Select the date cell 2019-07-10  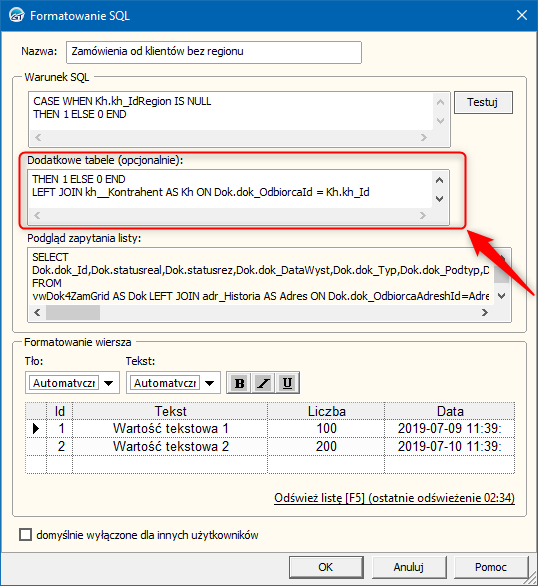pyautogui.click(x=449, y=446)
